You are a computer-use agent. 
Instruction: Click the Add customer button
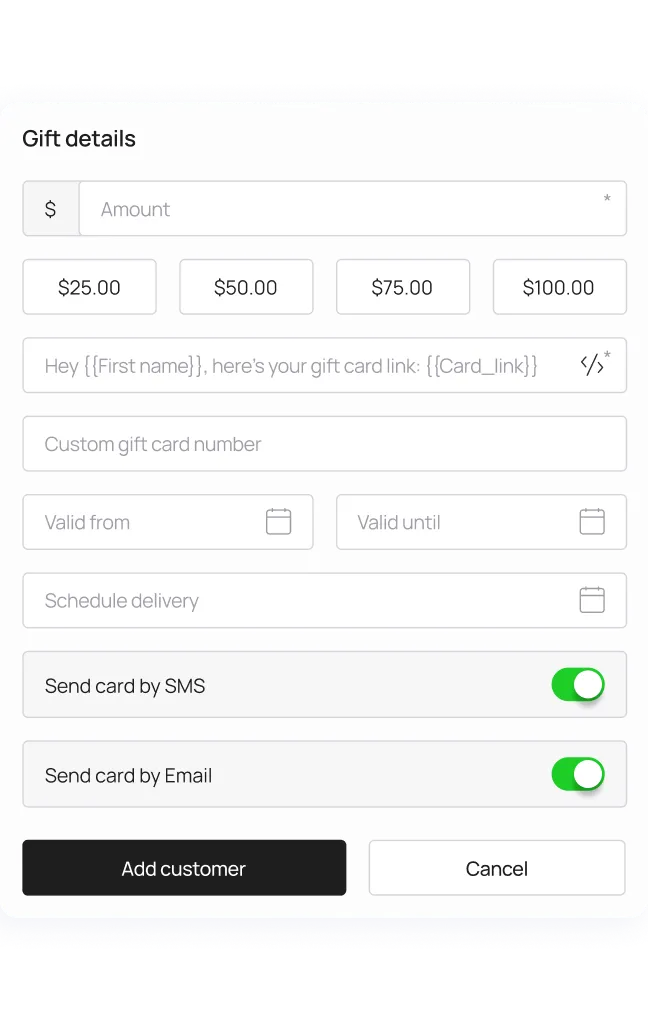pos(184,868)
